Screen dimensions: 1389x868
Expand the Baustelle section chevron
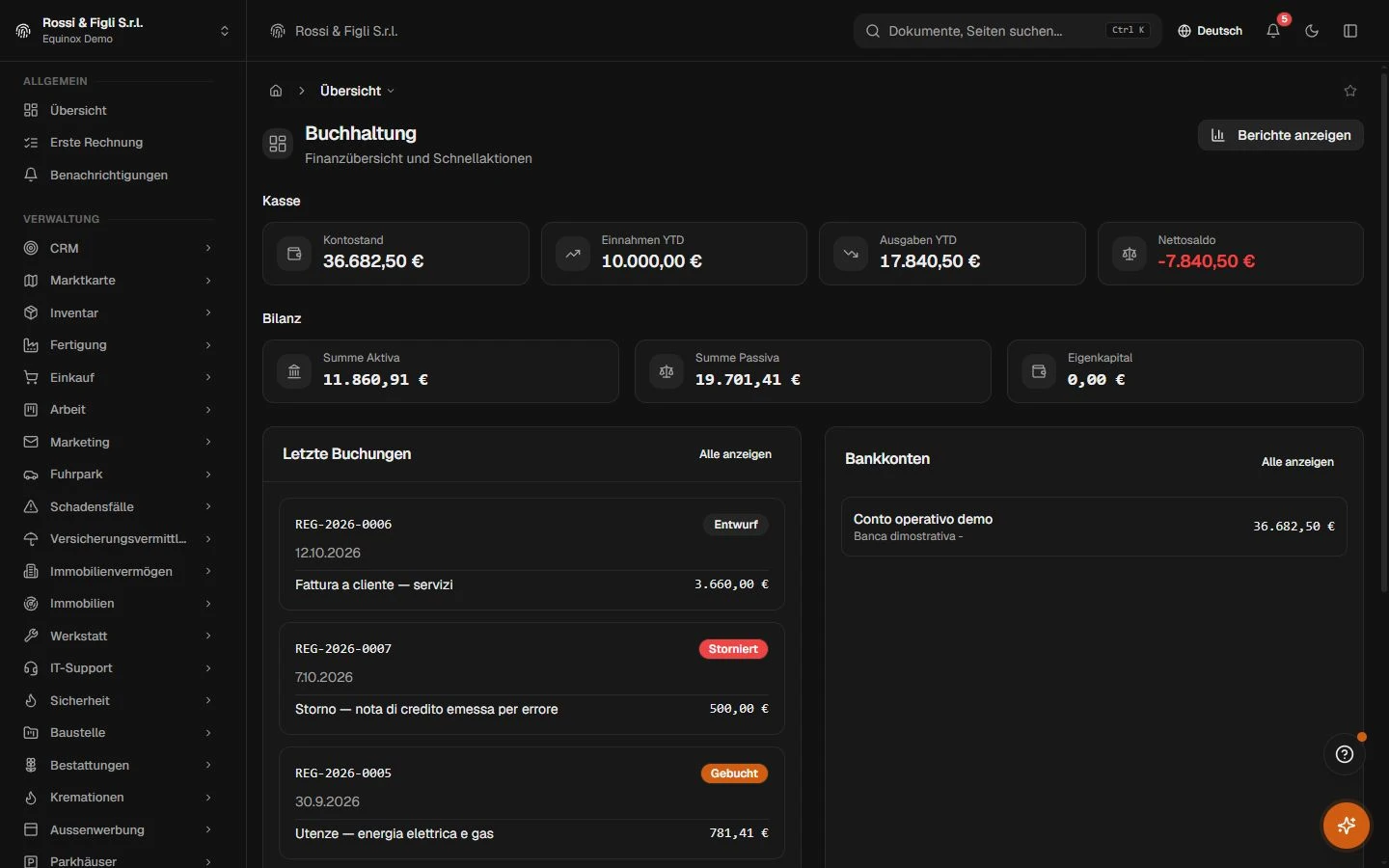(208, 733)
